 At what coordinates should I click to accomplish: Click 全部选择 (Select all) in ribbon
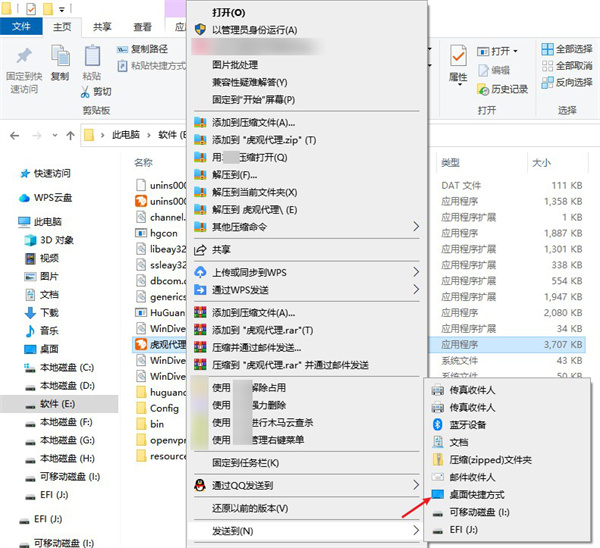tap(566, 49)
